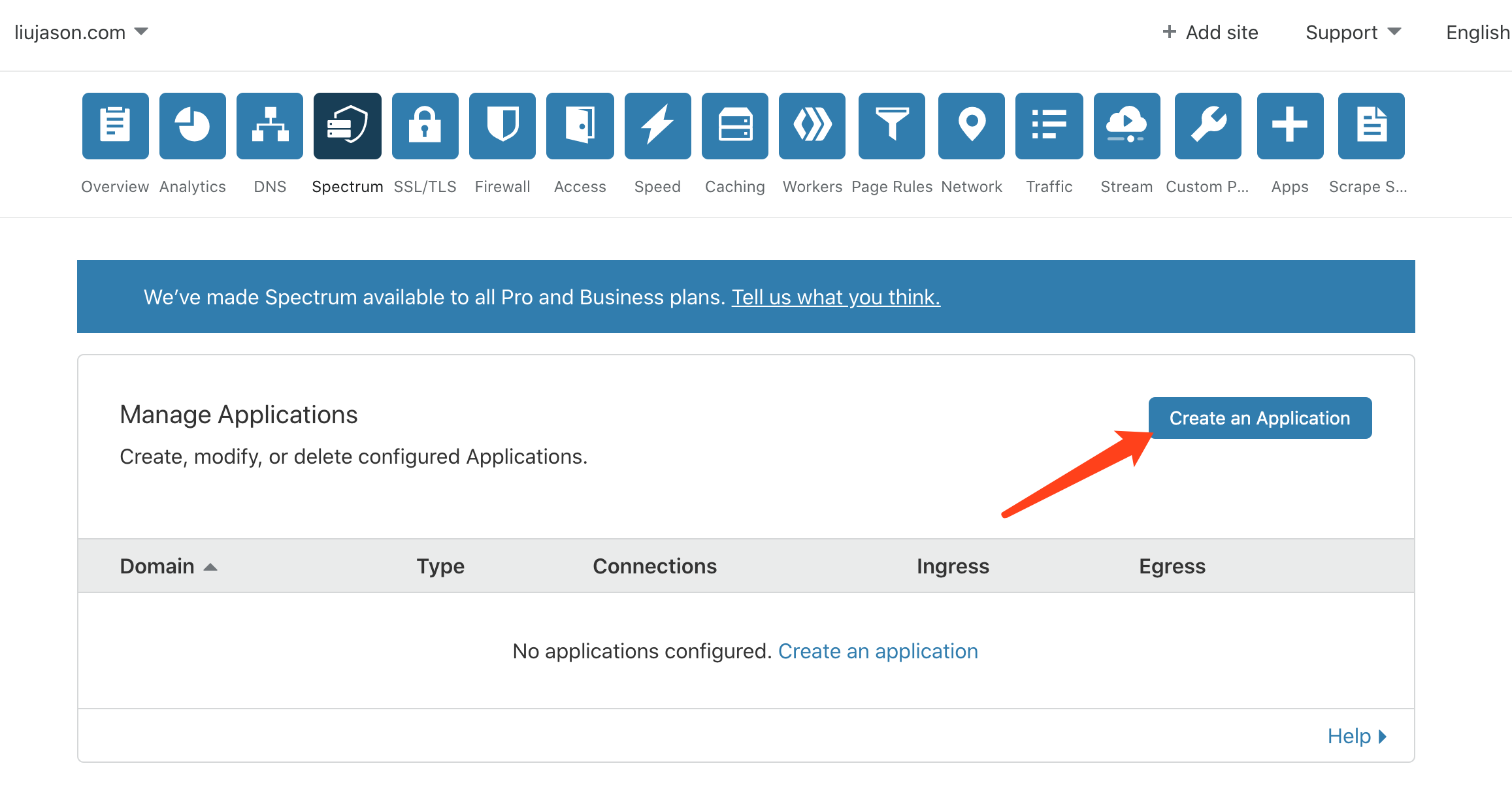Click the Type column header
The width and height of the screenshot is (1512, 802).
pyautogui.click(x=440, y=566)
